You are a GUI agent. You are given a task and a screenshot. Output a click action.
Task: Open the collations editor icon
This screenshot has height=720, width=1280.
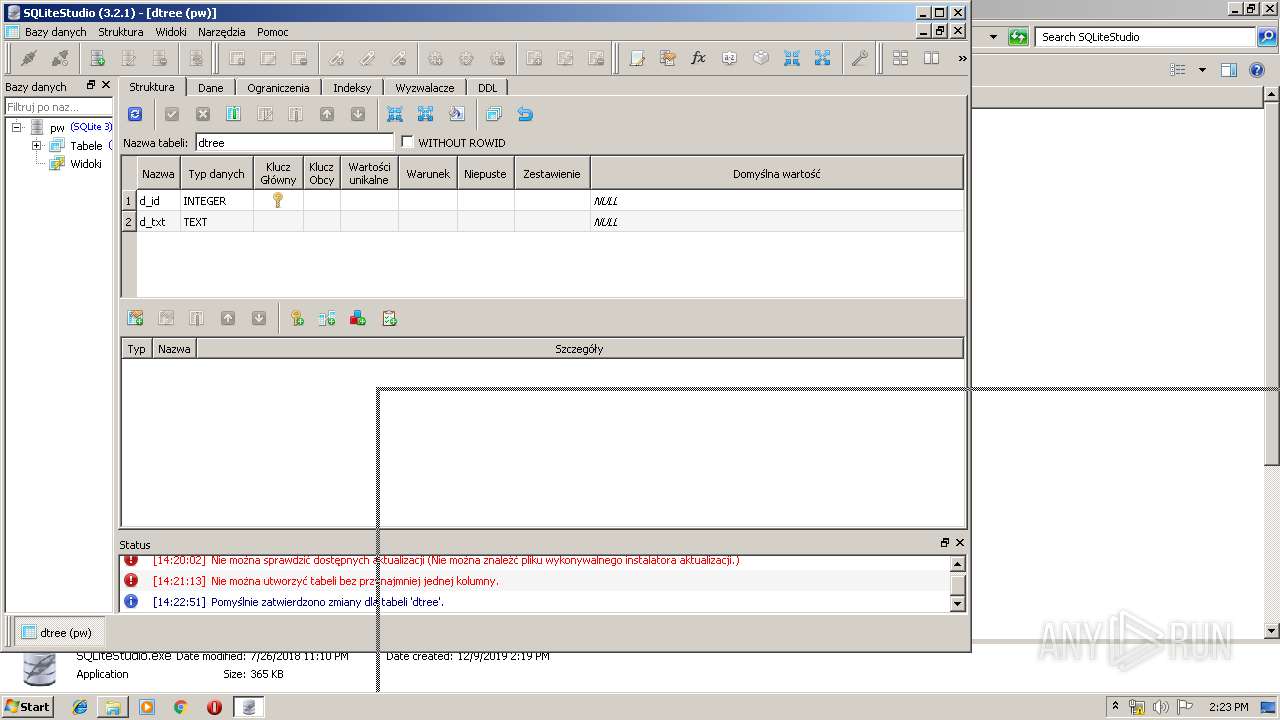coord(730,58)
